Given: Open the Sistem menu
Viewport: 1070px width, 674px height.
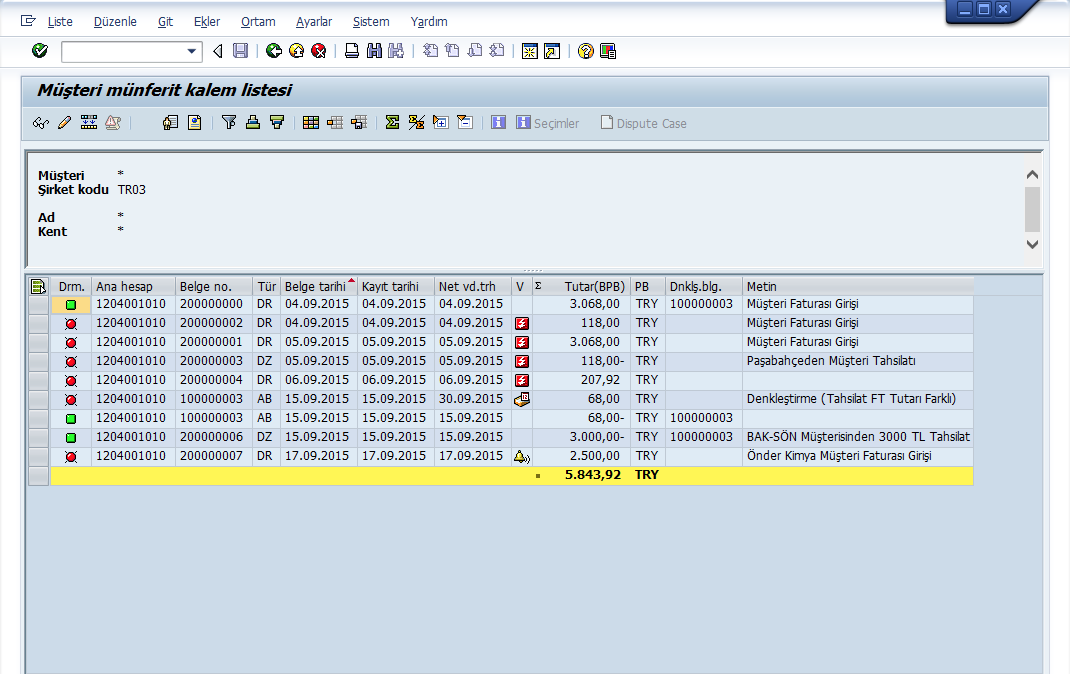Looking at the screenshot, I should tap(371, 21).
